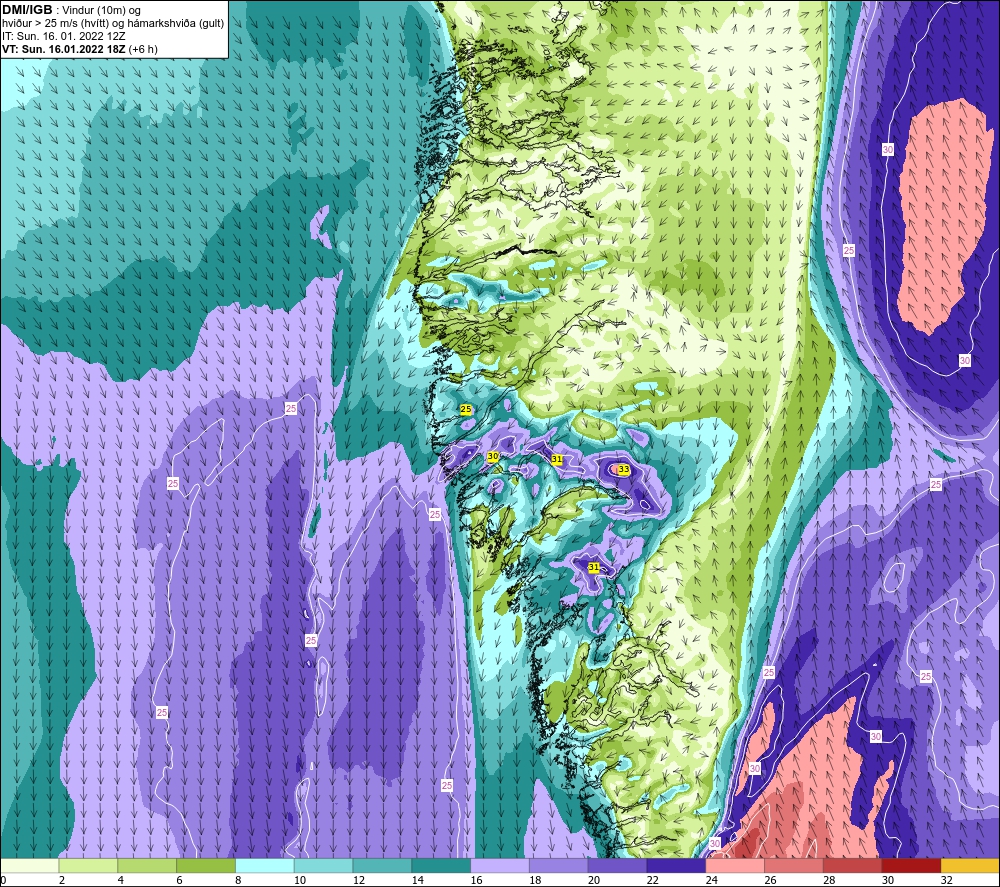Click the legend scale tick label 16
The image size is (1000, 887).
coord(476,880)
